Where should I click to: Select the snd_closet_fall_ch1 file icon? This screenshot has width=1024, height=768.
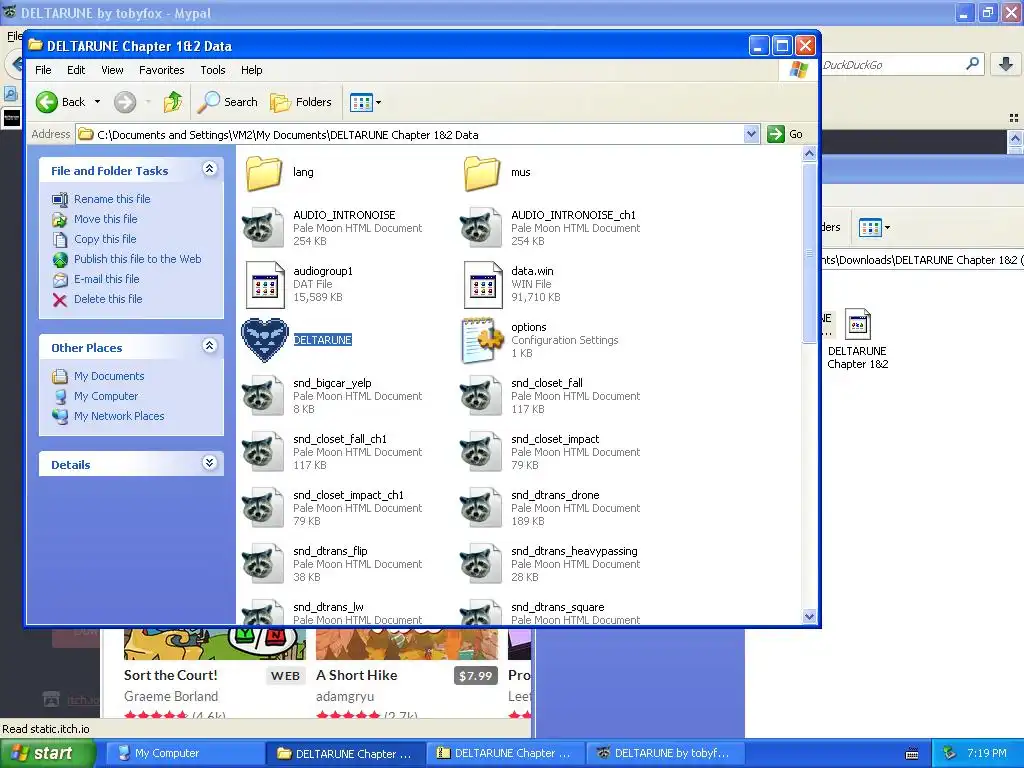pyautogui.click(x=263, y=452)
